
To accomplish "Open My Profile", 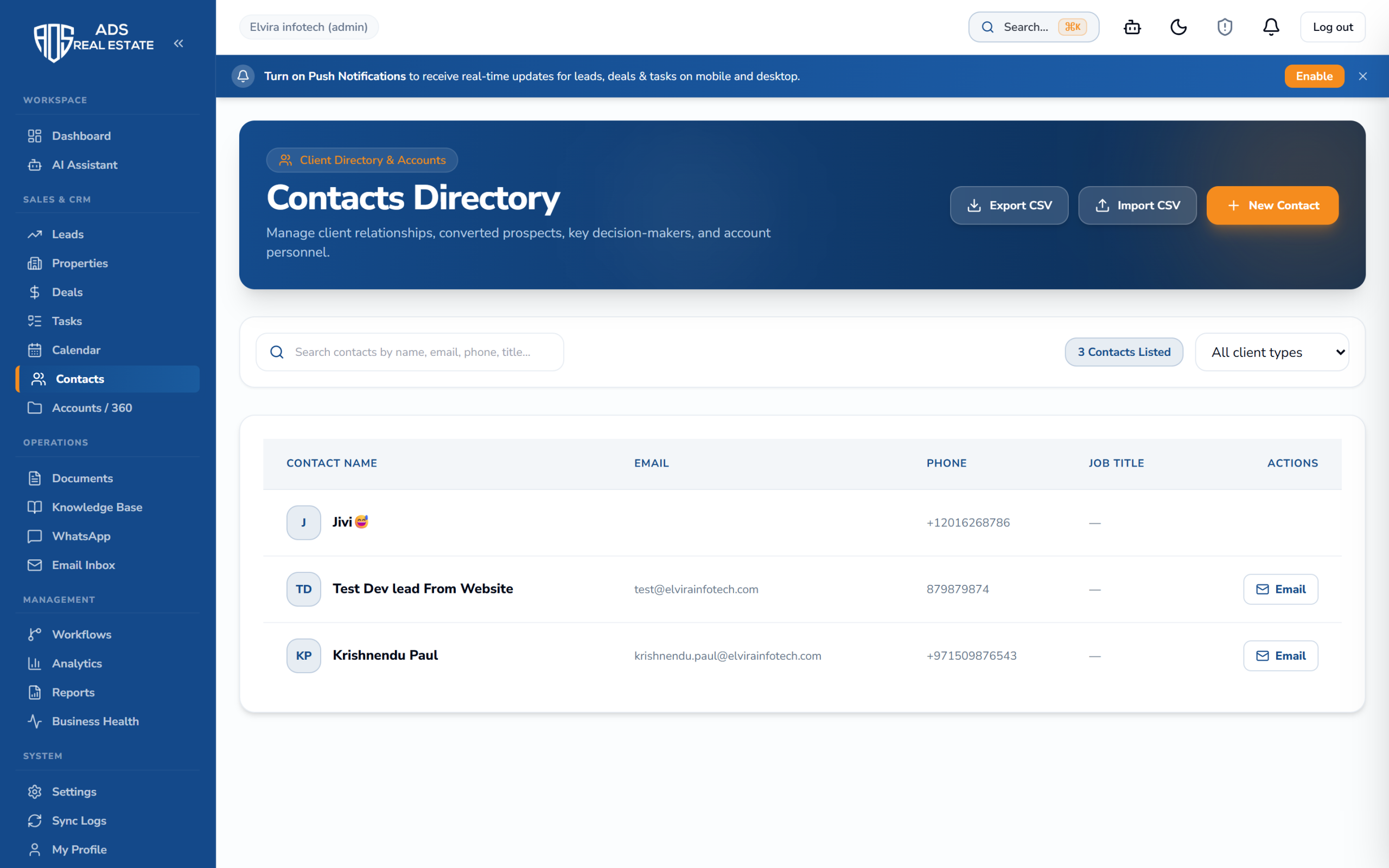I will coord(108,850).
